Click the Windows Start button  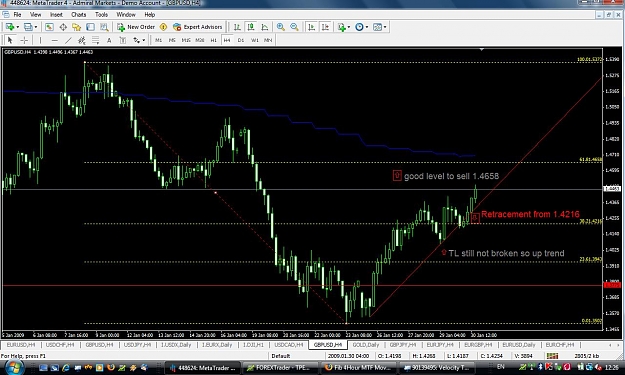click(13, 367)
